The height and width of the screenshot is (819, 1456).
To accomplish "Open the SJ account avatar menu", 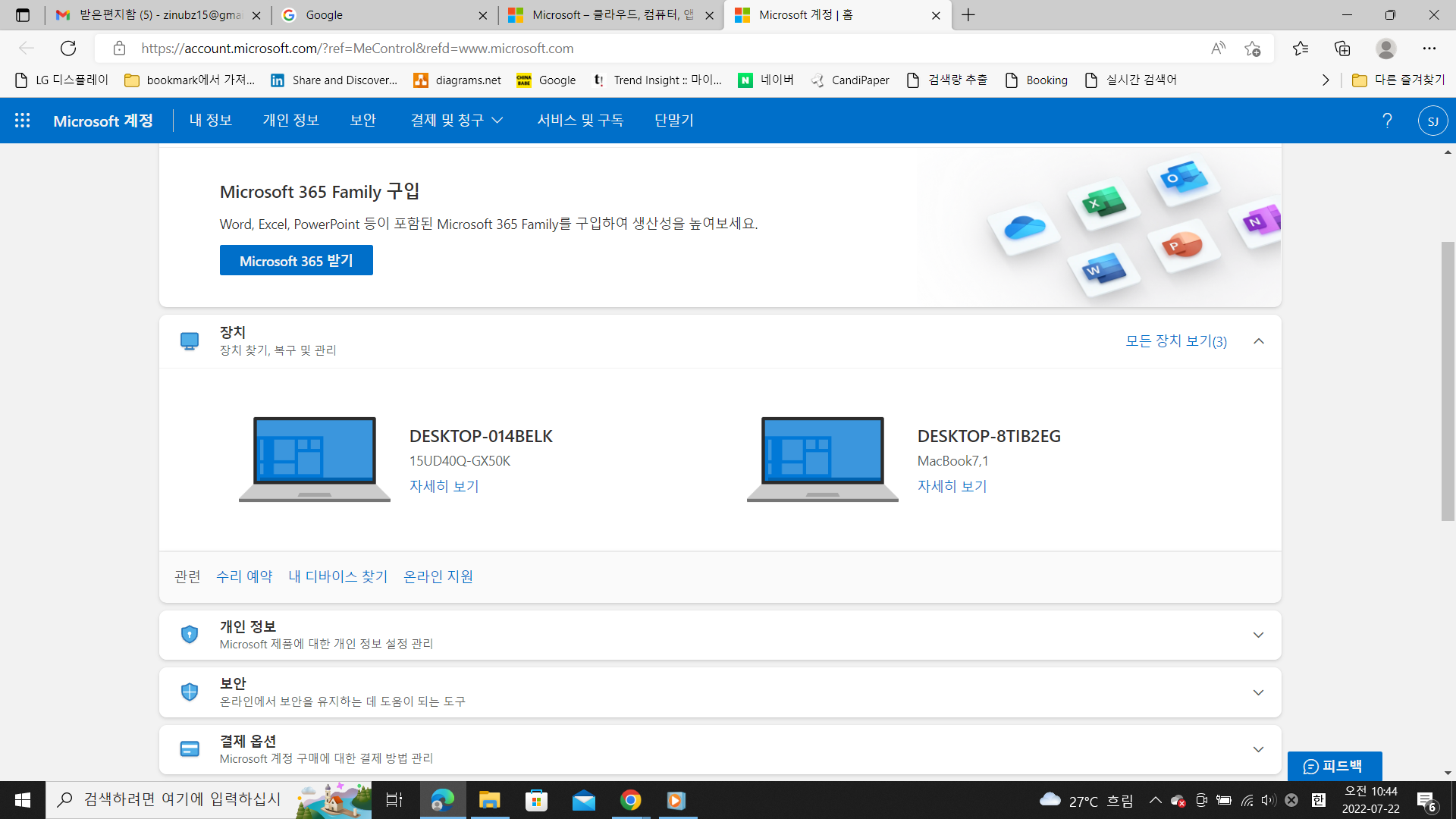I will (x=1432, y=121).
